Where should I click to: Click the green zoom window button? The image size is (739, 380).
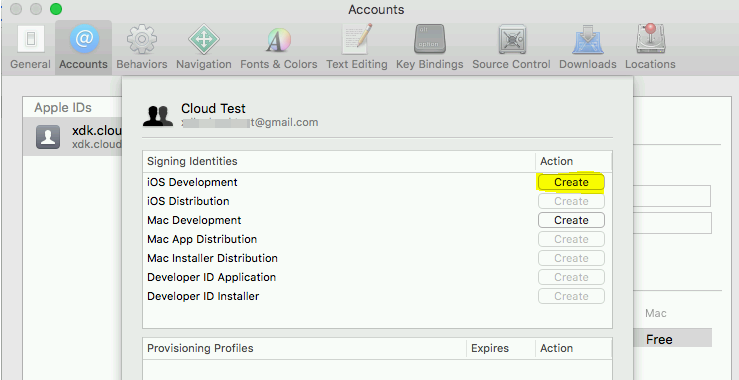coord(56,9)
